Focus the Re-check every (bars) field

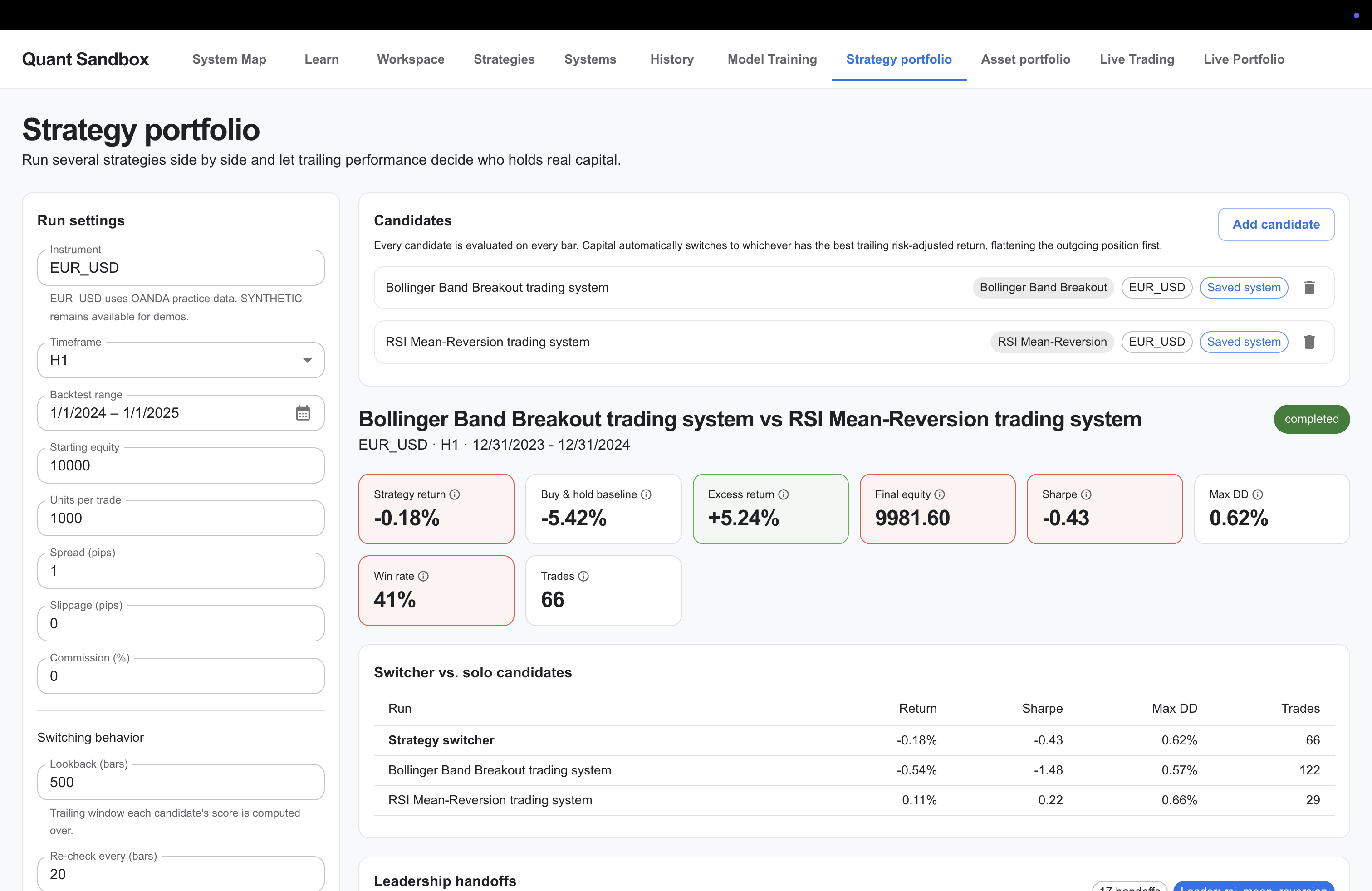(181, 874)
